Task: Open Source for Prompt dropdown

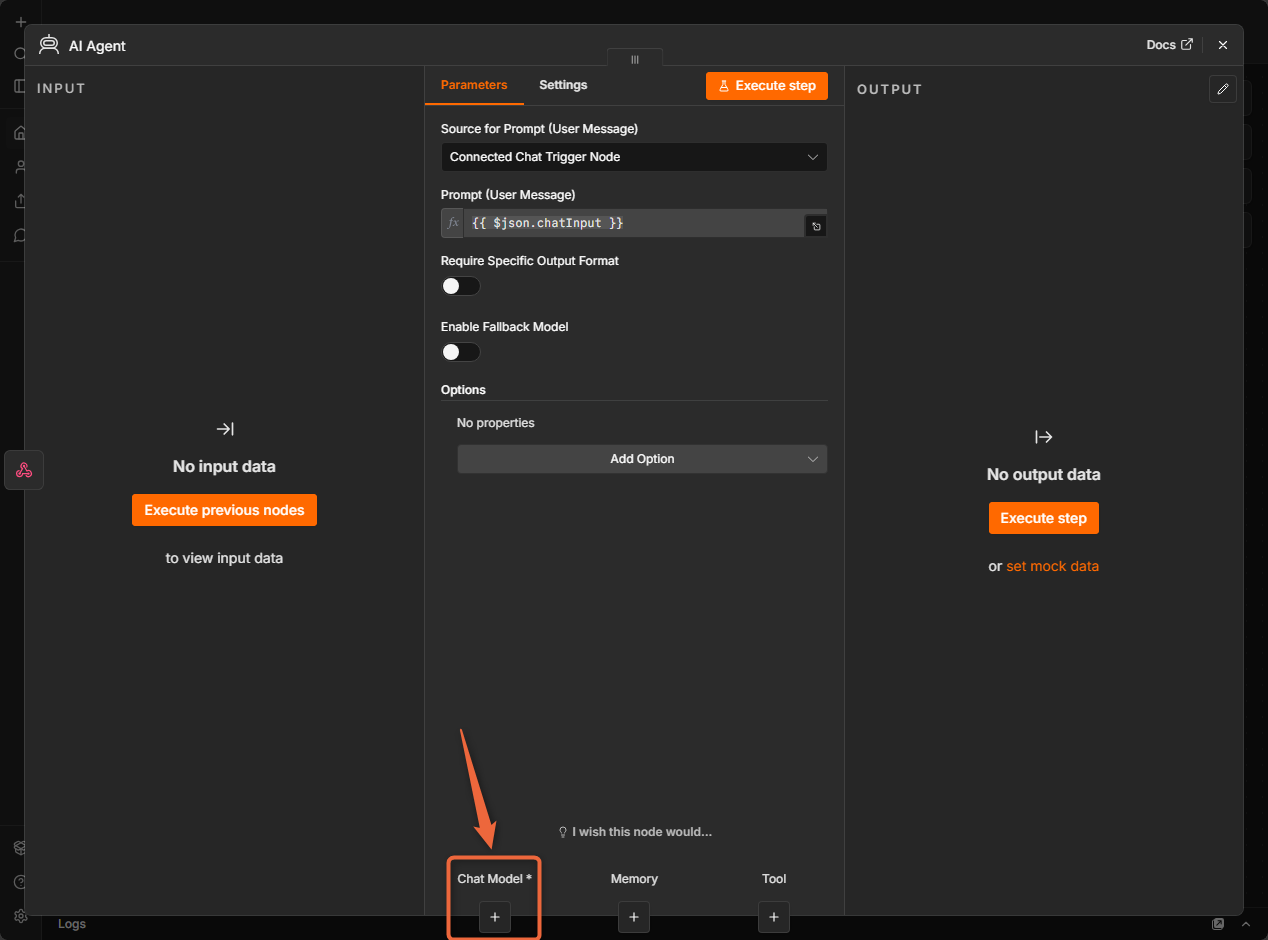Action: pos(634,157)
